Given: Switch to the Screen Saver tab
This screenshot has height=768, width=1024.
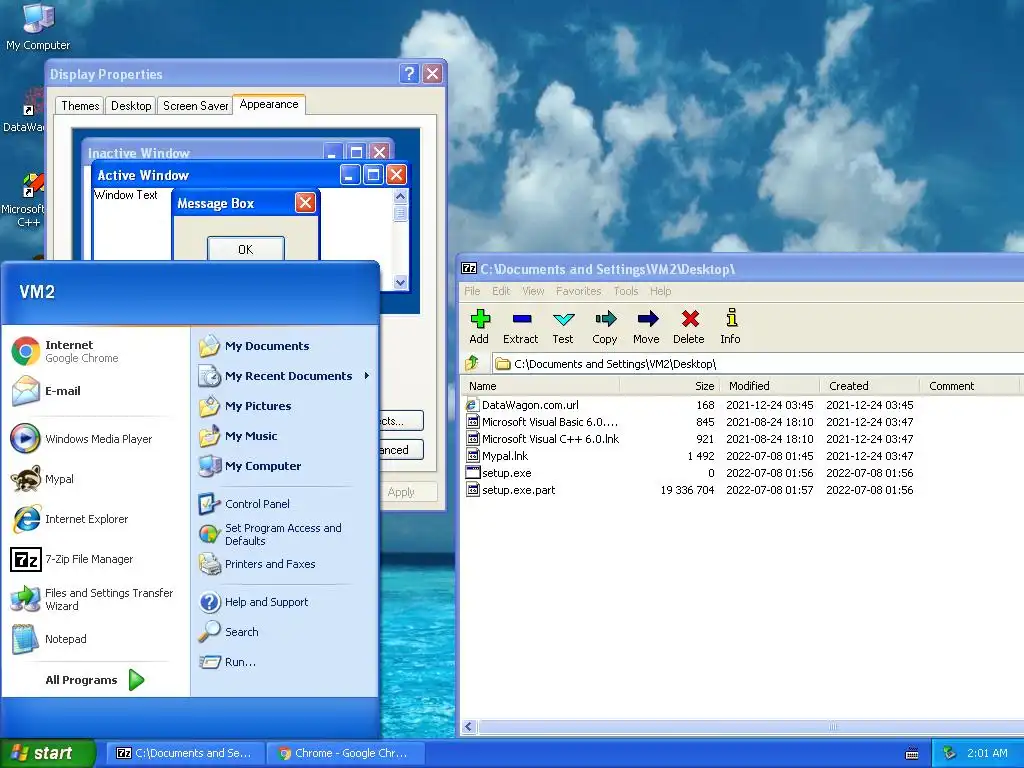Looking at the screenshot, I should tap(195, 105).
